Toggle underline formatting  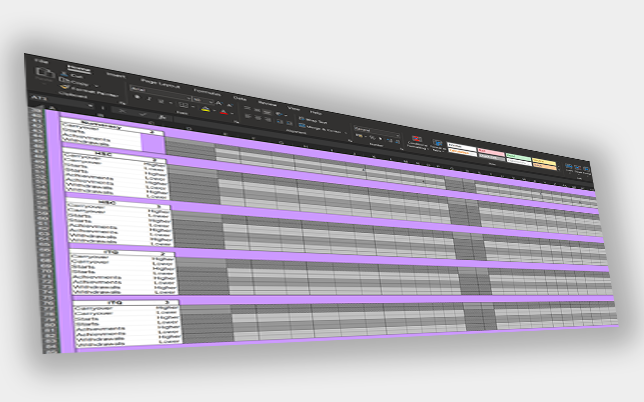(x=161, y=101)
